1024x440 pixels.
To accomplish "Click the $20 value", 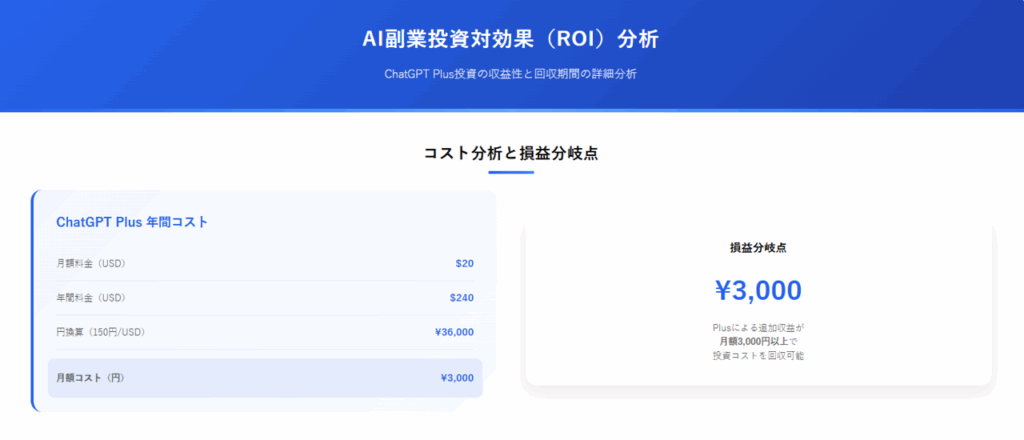I will tap(465, 264).
